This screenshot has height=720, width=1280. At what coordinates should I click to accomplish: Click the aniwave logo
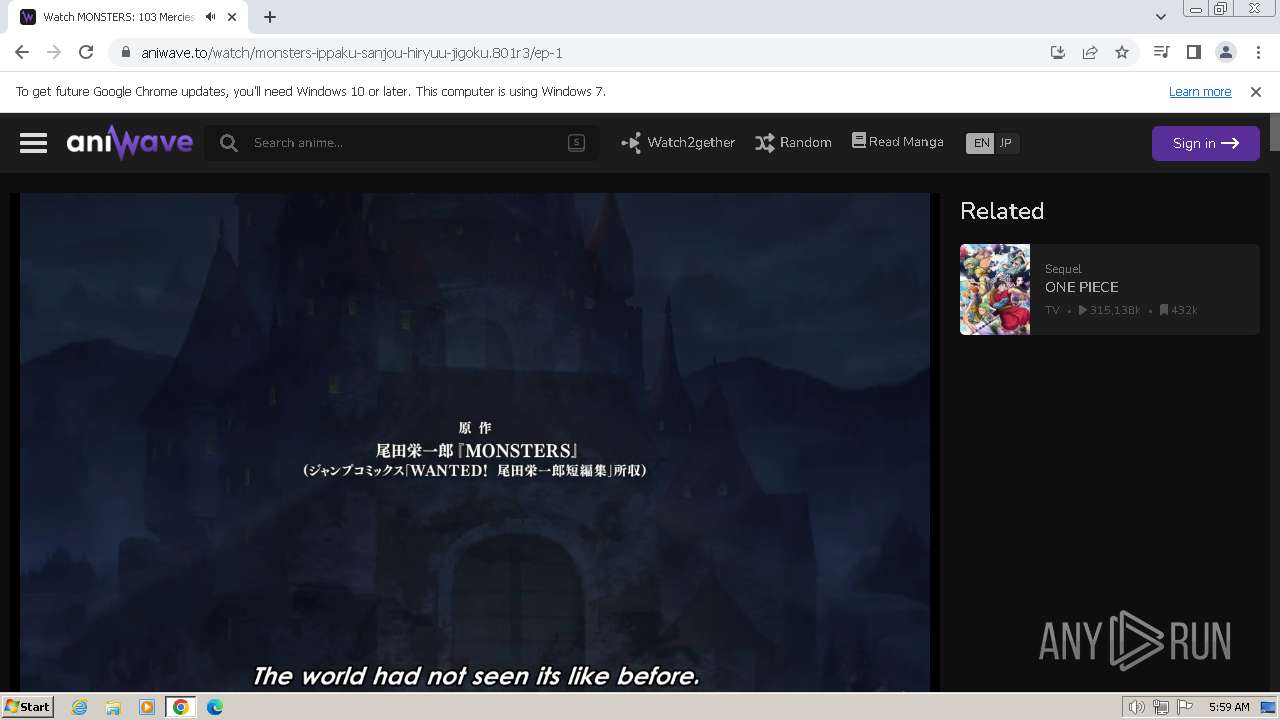coord(130,143)
